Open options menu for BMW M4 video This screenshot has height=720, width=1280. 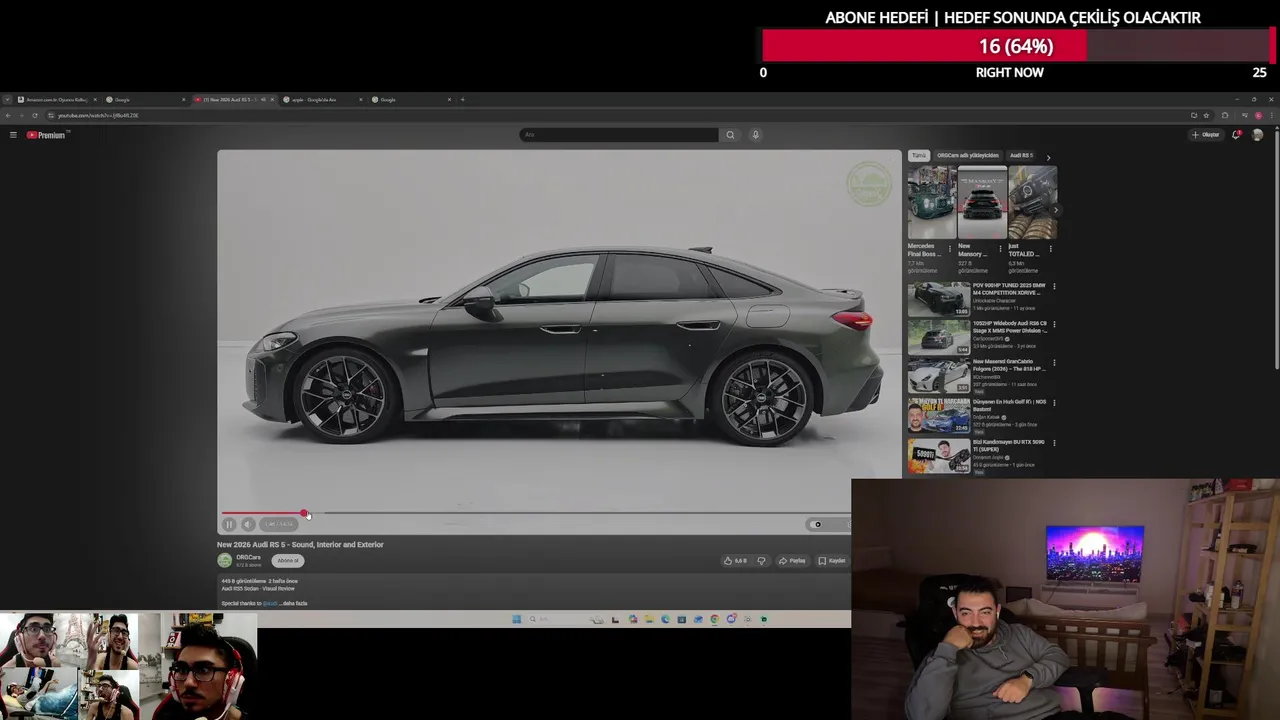pos(1054,287)
